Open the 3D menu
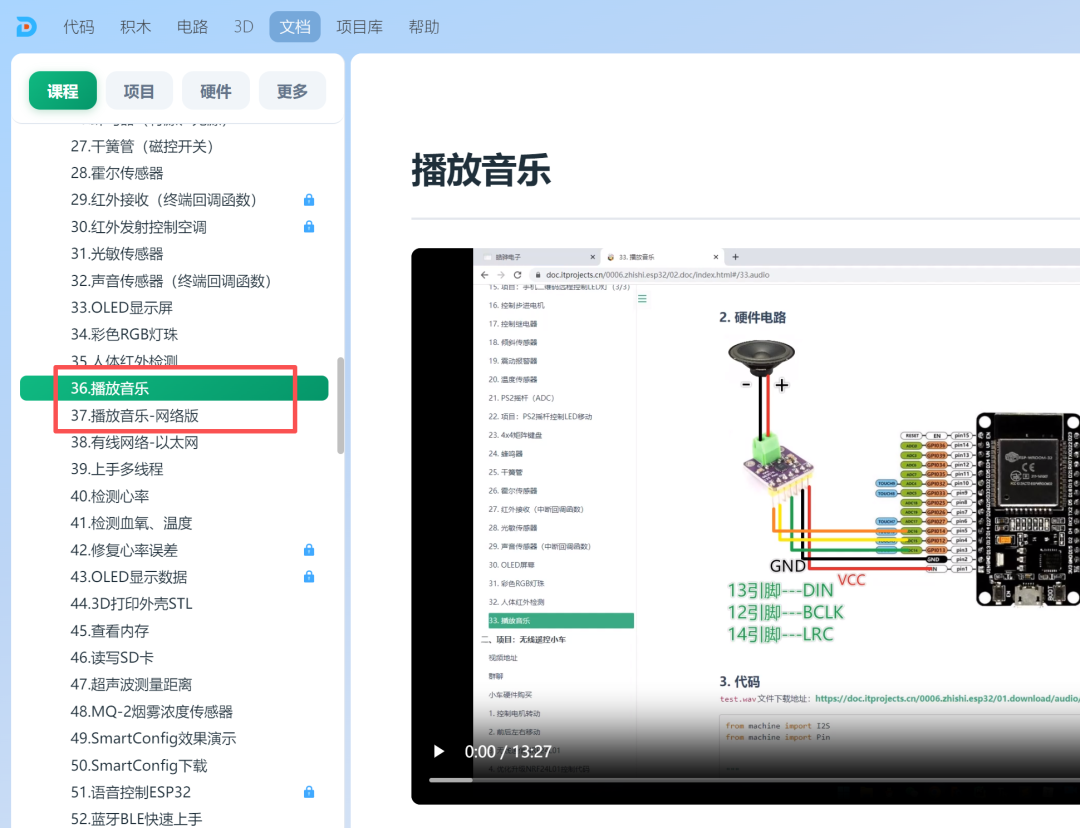Viewport: 1080px width, 828px height. pos(243,27)
